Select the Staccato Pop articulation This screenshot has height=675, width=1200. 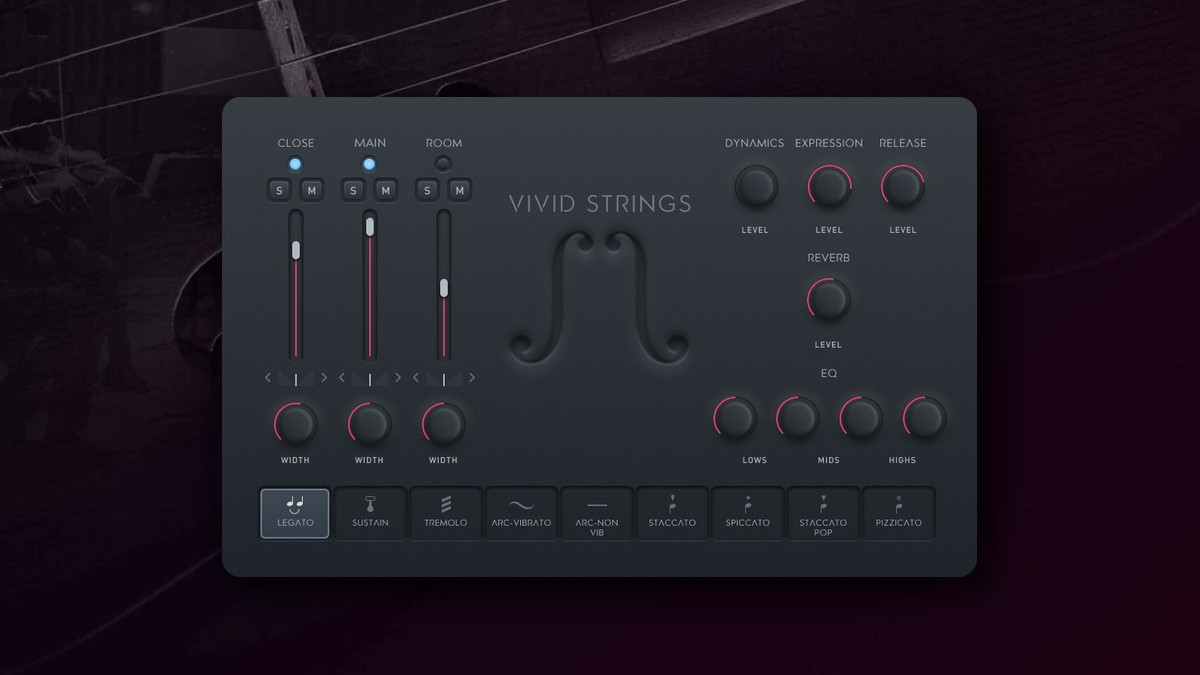[x=823, y=513]
